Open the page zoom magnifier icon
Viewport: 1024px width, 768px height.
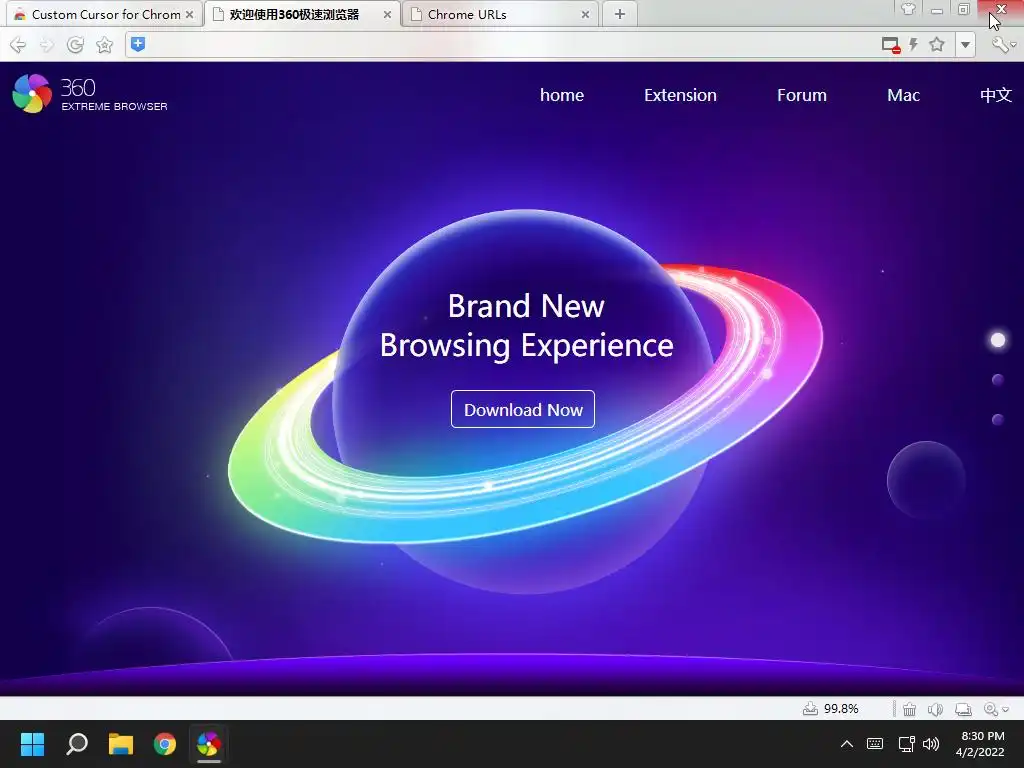click(x=991, y=709)
